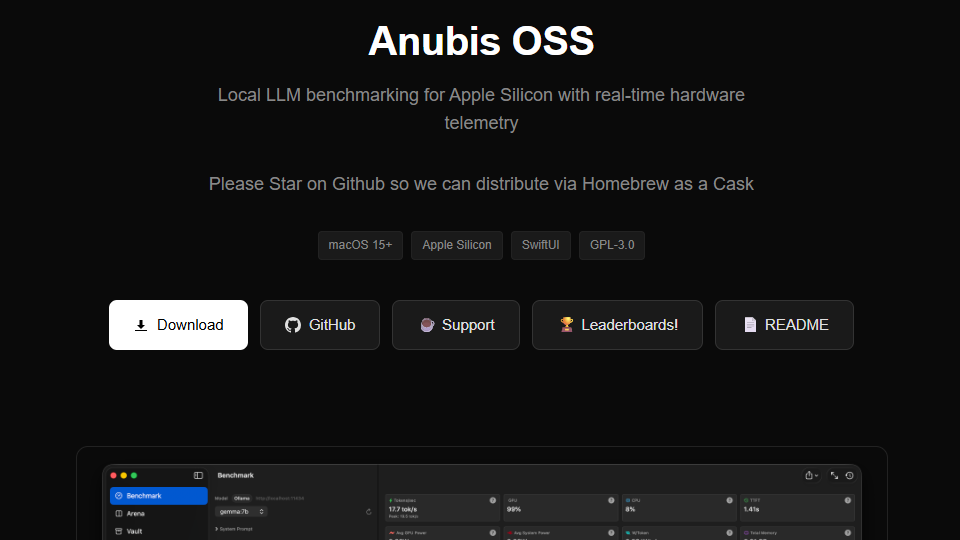Open the share dropdown in the toolbar
Image resolution: width=960 pixels, height=540 pixels.
click(x=811, y=475)
